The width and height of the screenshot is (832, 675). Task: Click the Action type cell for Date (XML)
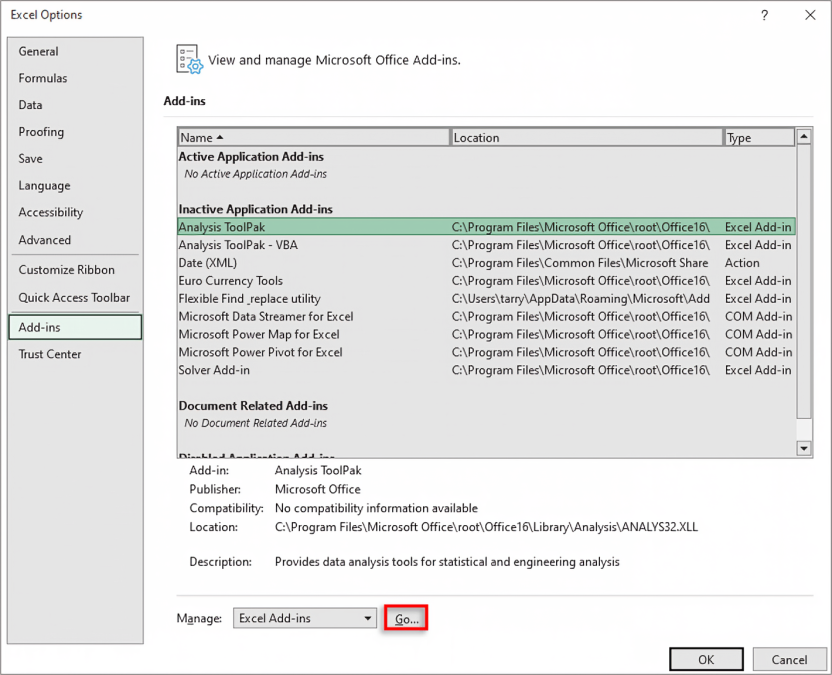tap(742, 263)
